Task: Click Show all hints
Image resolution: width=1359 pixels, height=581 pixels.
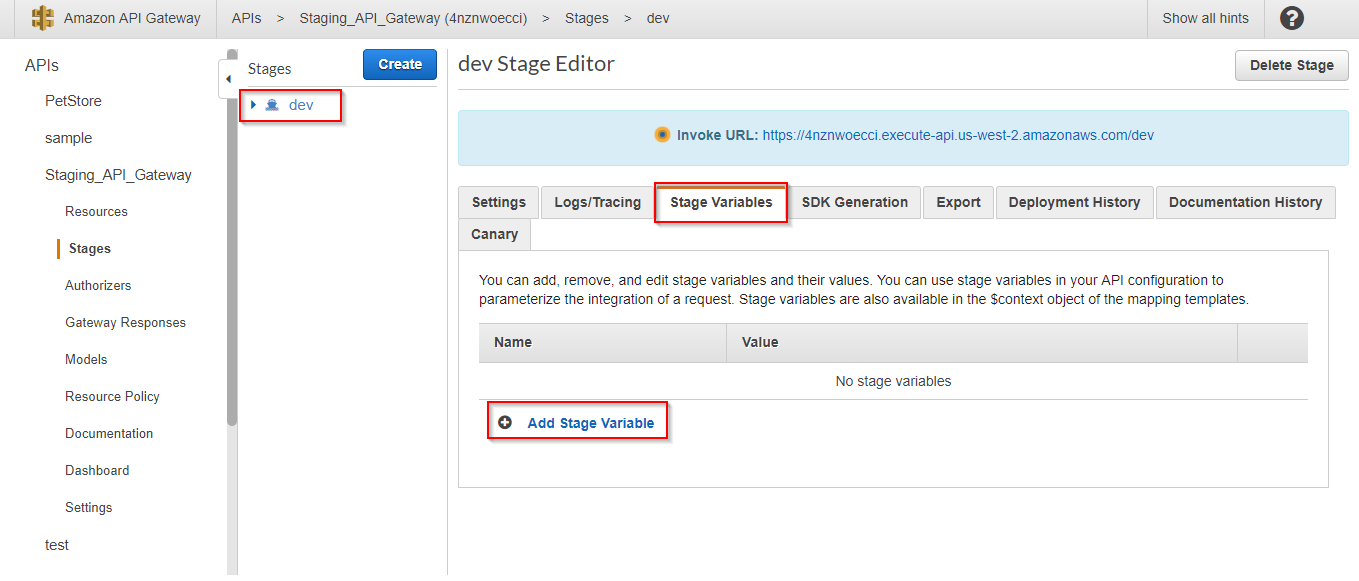Action: tap(1205, 18)
